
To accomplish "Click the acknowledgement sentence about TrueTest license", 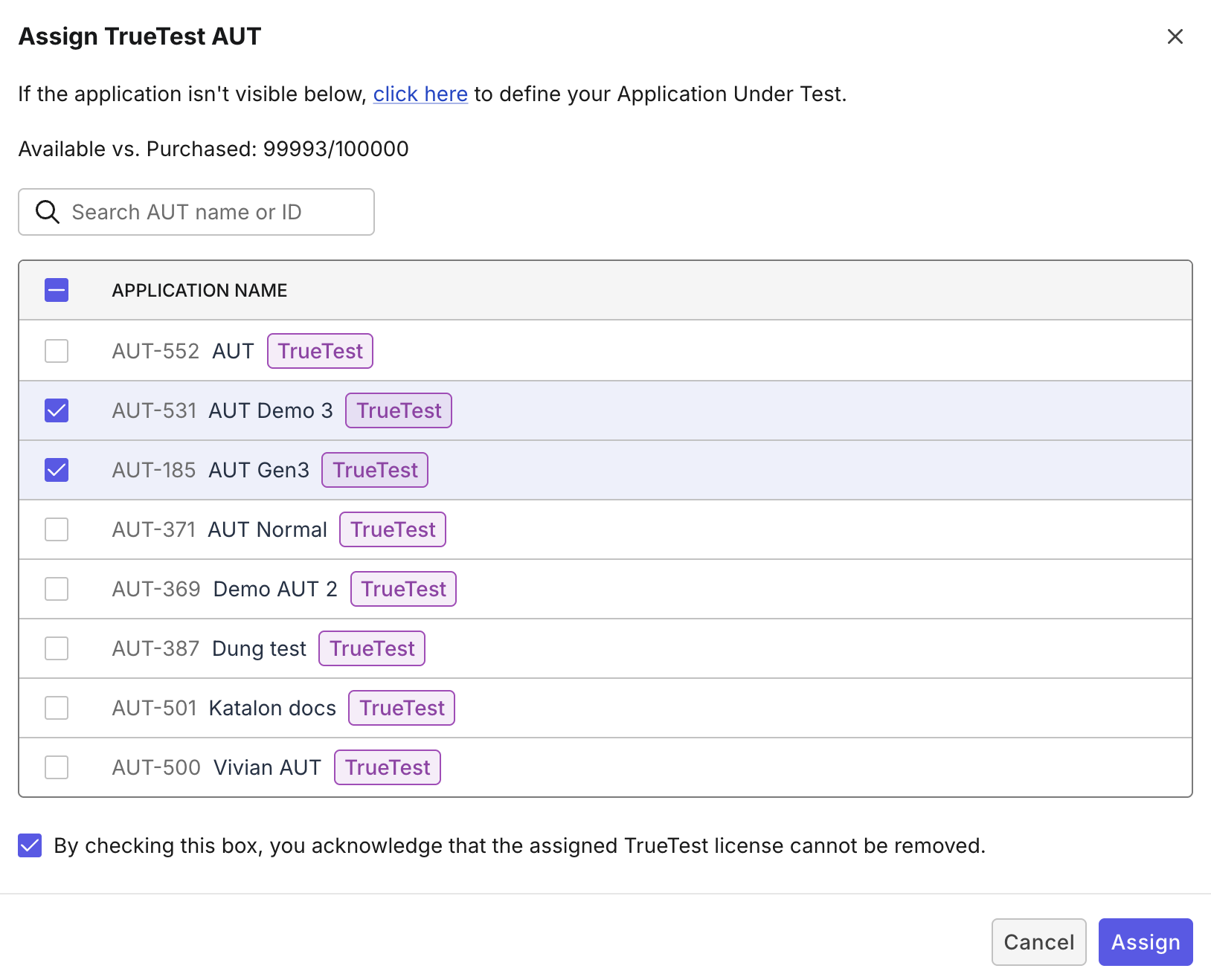I will 520,845.
